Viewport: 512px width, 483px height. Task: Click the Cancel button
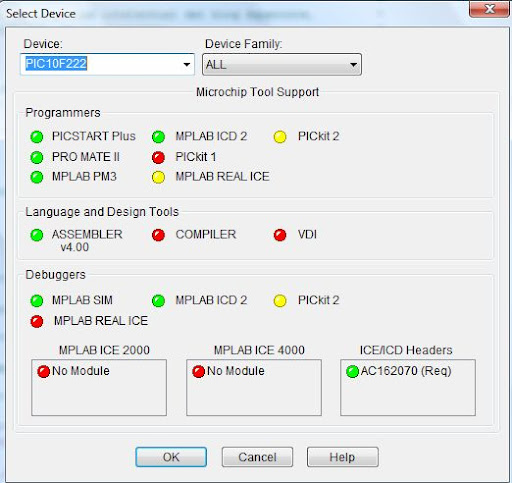click(x=257, y=457)
